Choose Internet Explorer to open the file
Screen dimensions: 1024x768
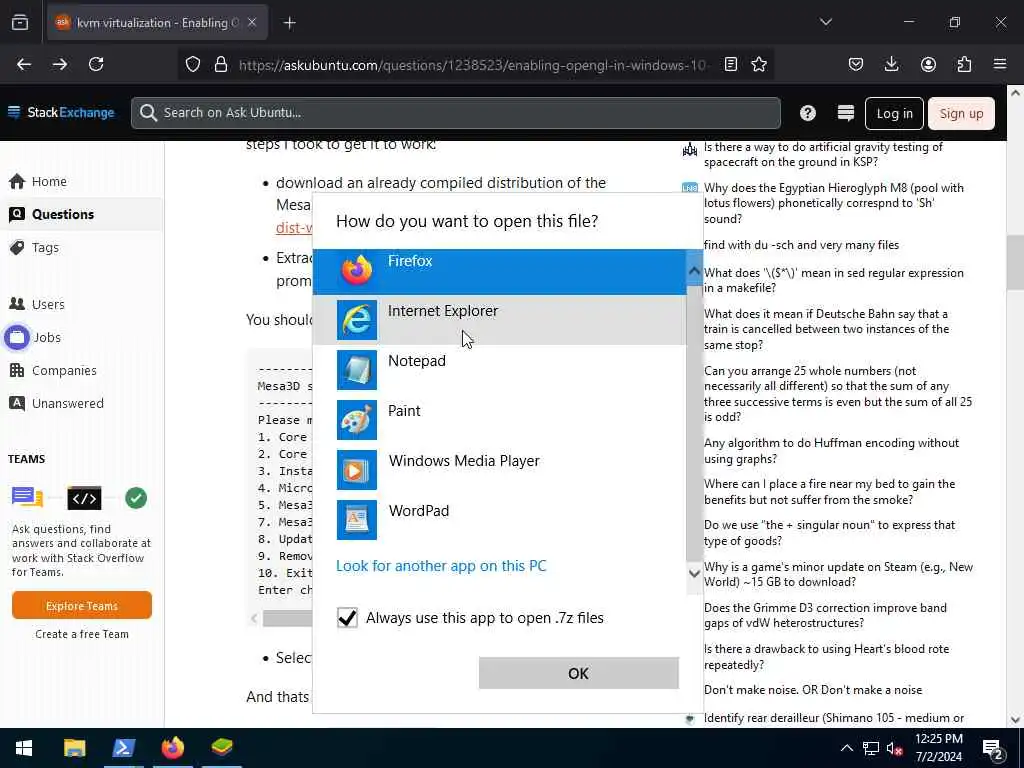point(500,320)
